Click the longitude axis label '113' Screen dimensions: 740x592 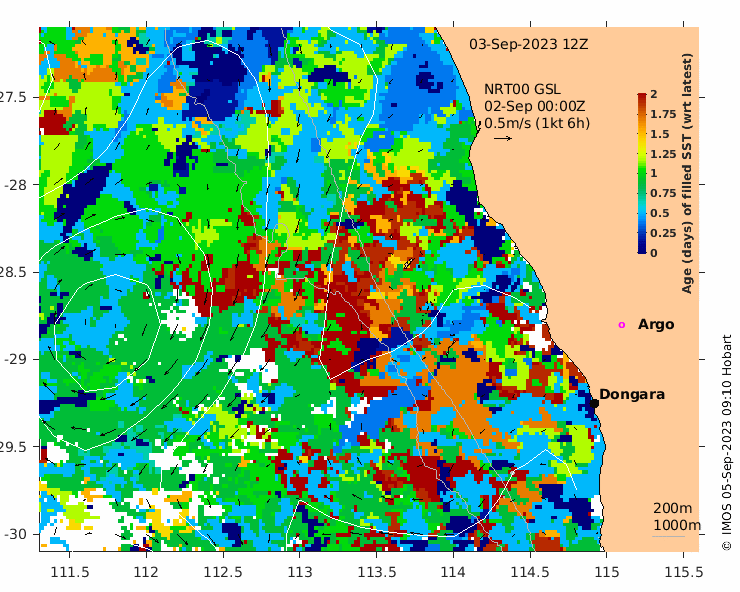point(300,572)
